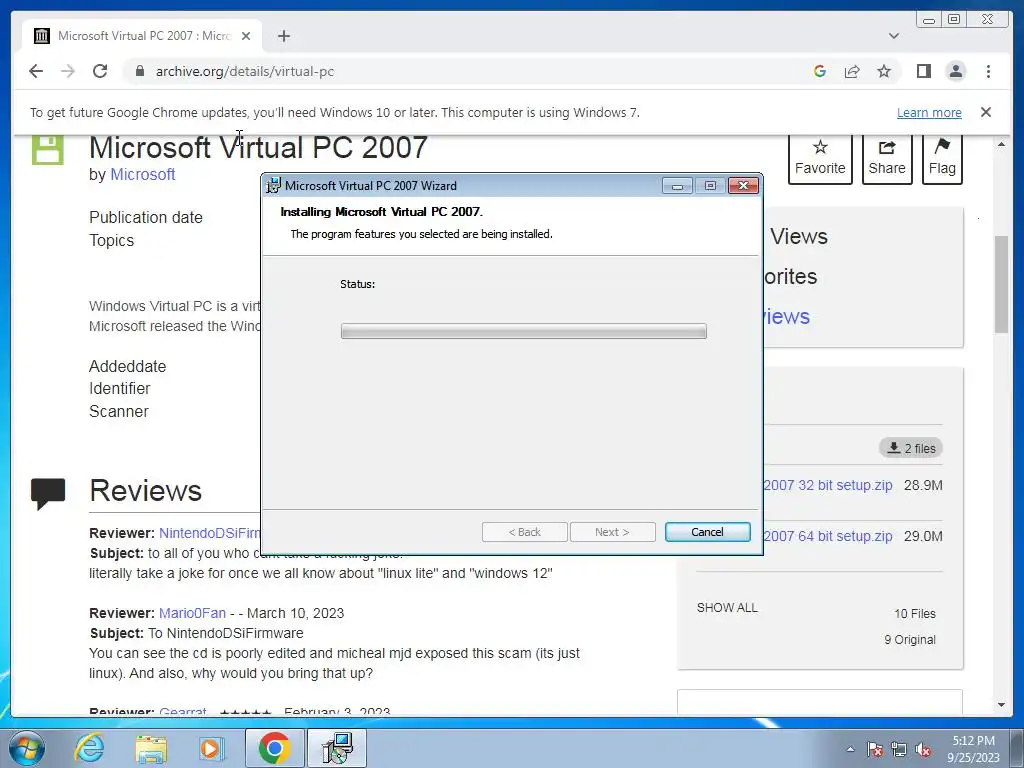Image resolution: width=1024 pixels, height=768 pixels.
Task: Click the green floppy disk software icon
Action: (48, 150)
